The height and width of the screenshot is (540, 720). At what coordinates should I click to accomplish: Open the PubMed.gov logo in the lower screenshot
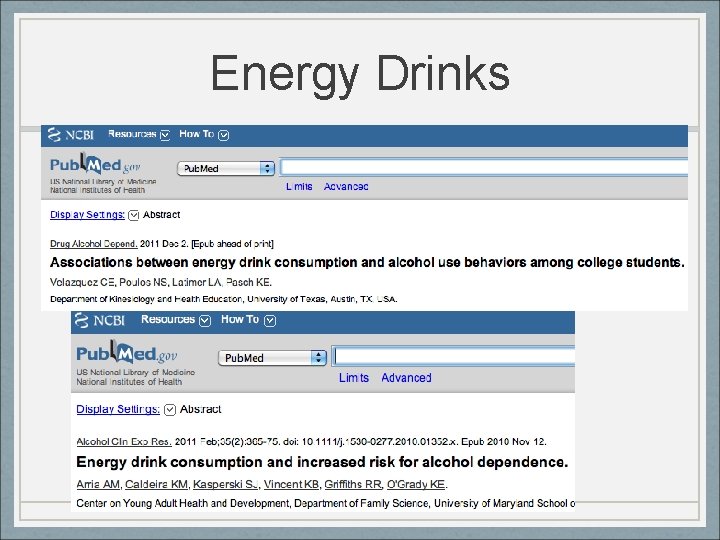(126, 353)
